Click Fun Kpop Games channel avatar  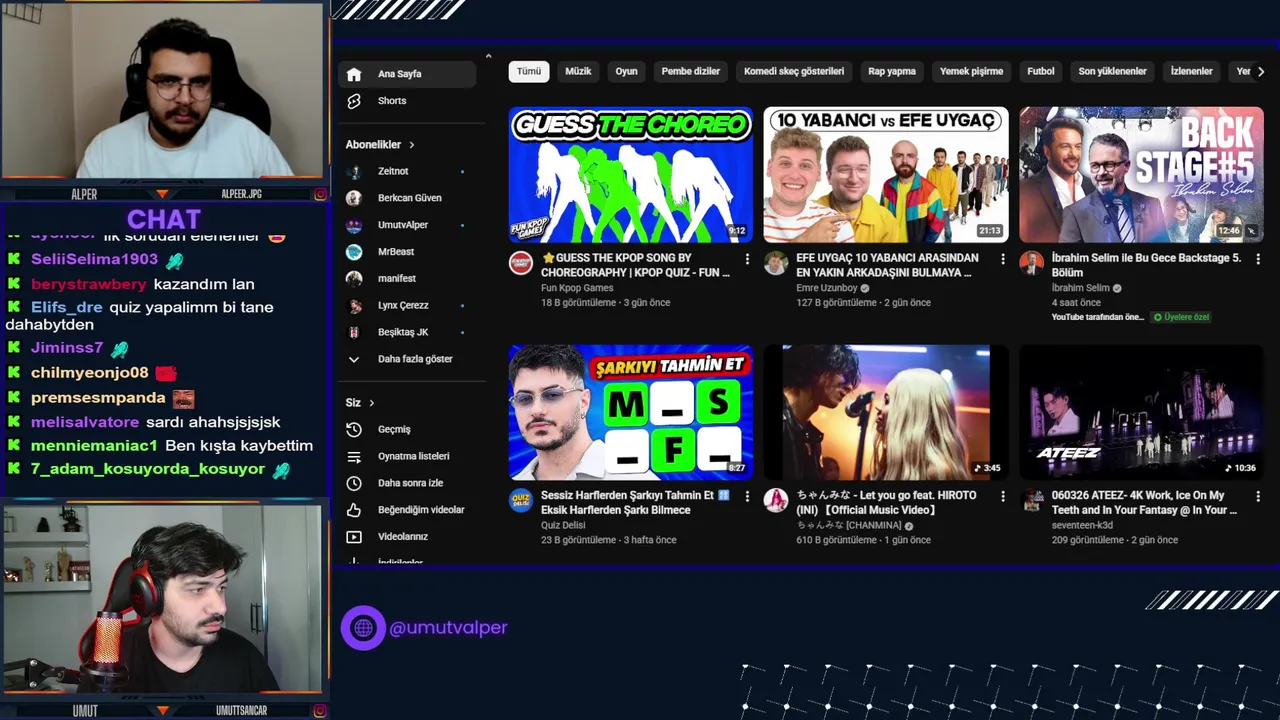pos(521,263)
